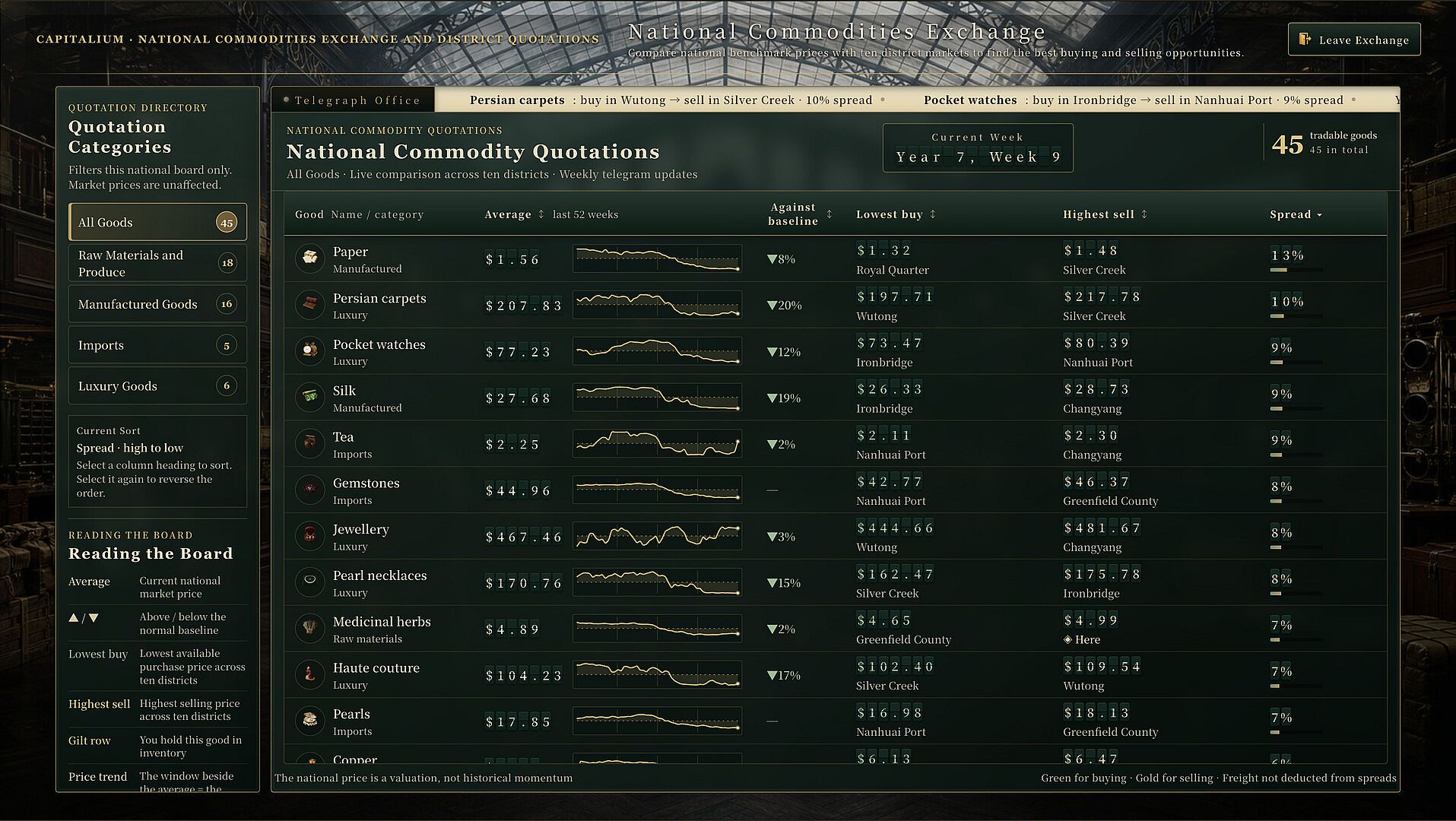Reverse the Spread column sort order
Image resolution: width=1456 pixels, height=821 pixels.
(1296, 214)
